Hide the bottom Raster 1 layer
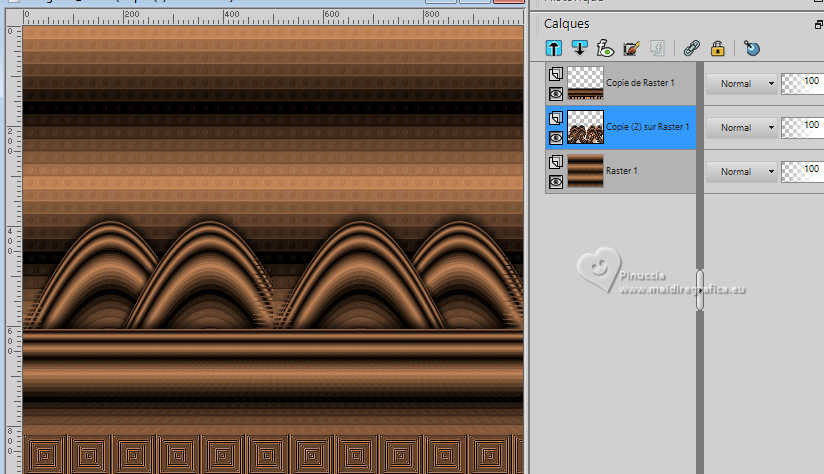824x474 pixels. pos(556,181)
